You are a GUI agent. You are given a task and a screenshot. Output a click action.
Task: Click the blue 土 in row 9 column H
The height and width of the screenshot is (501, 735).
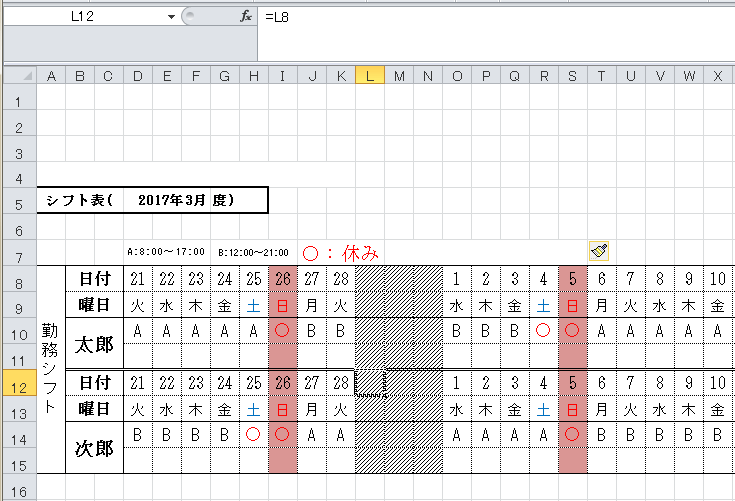(254, 306)
